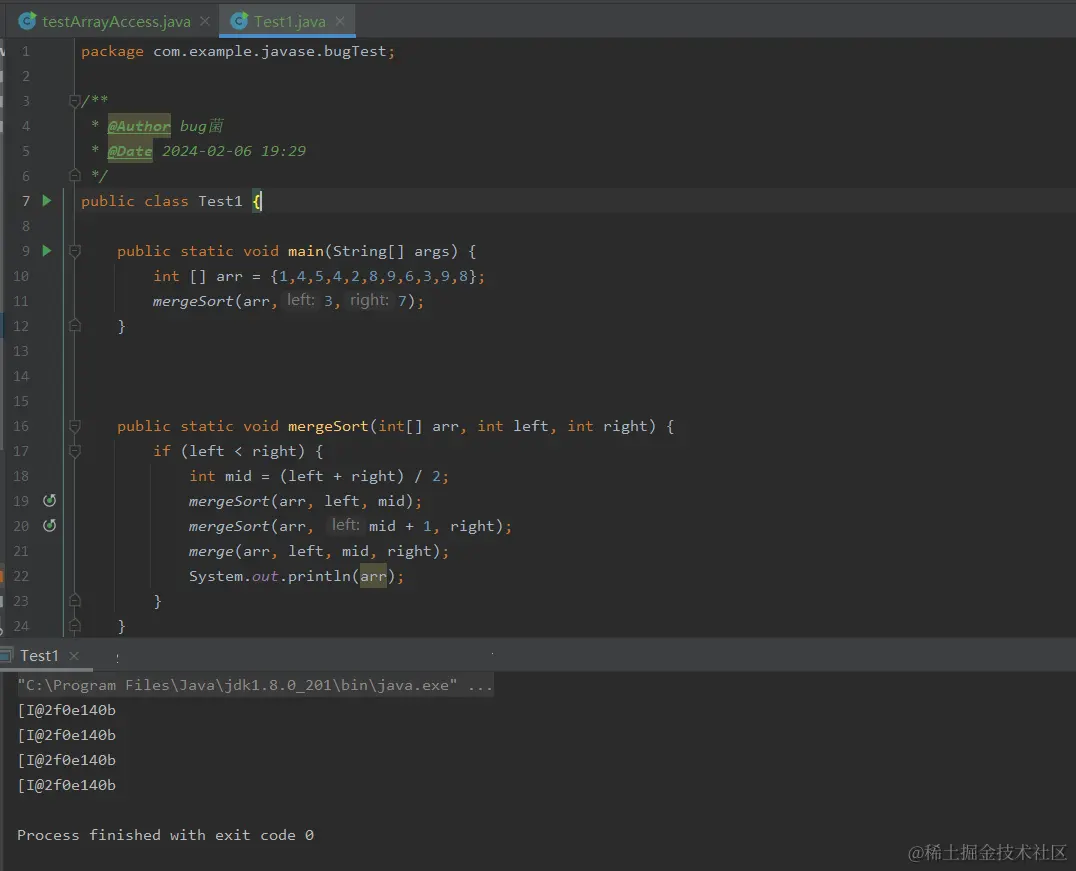Viewport: 1076px width, 871px height.
Task: Click highlighted arr in println statement
Action: pyautogui.click(x=373, y=577)
